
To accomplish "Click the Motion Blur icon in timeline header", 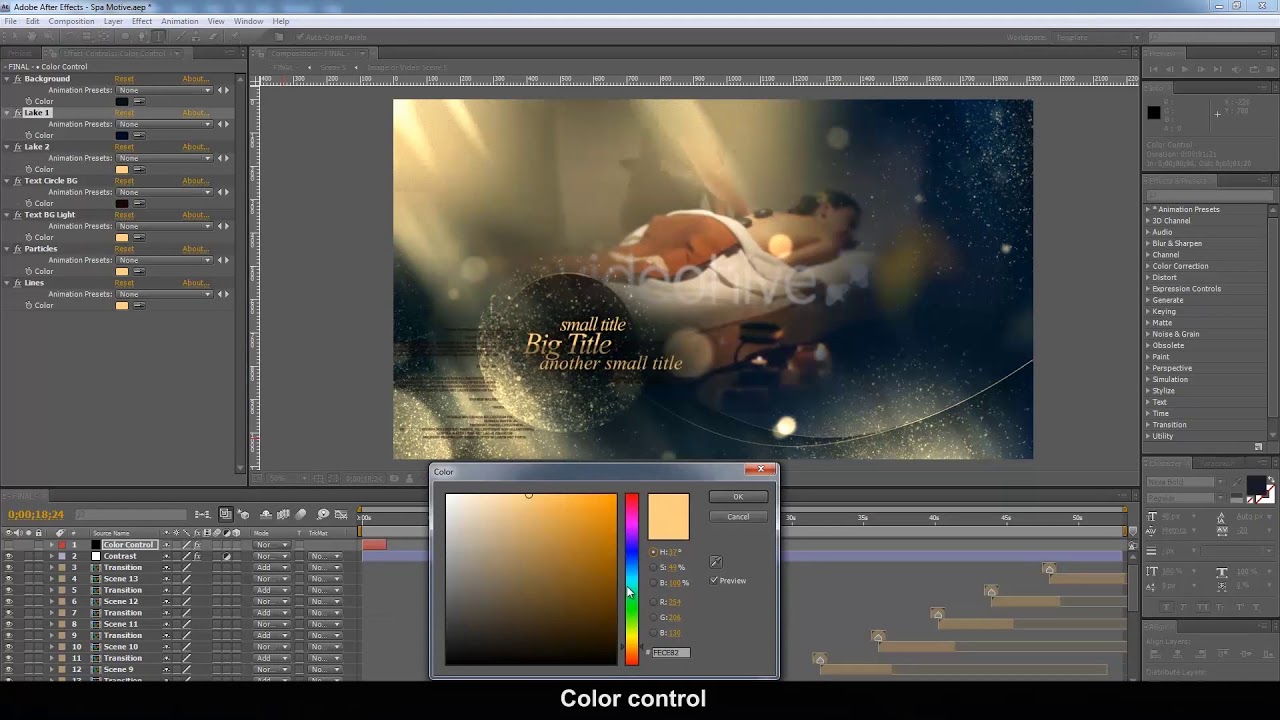I will [300, 514].
